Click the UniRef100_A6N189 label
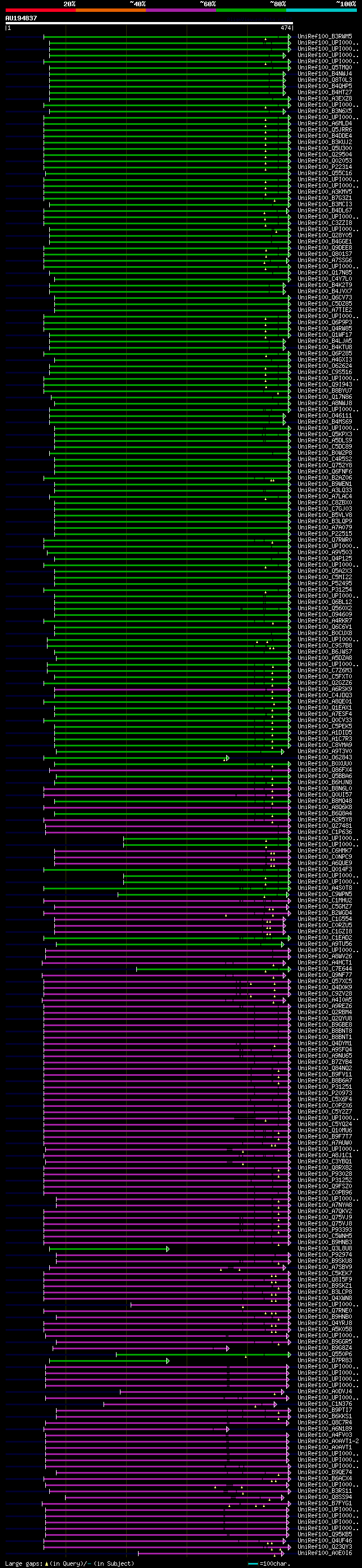362x1568 pixels. [325, 1428]
